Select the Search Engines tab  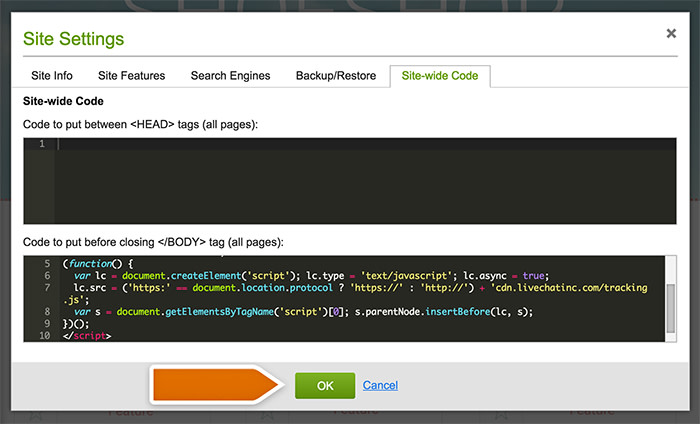pos(230,76)
